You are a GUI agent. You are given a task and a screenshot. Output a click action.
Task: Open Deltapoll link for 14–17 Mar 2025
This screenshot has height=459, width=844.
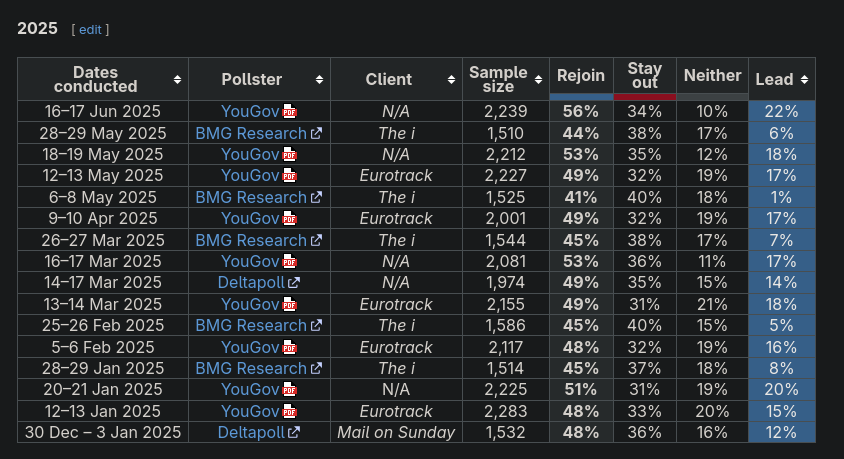[251, 283]
